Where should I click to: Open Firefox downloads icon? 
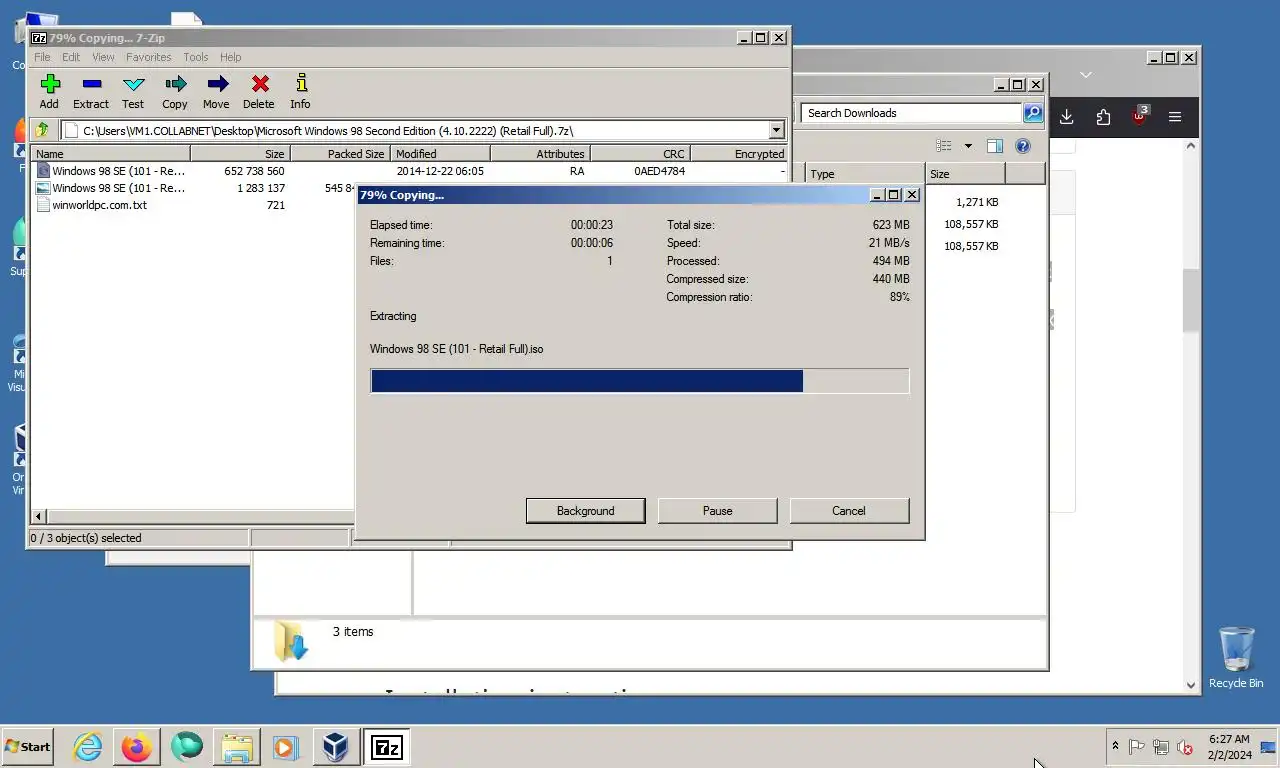pos(1067,117)
